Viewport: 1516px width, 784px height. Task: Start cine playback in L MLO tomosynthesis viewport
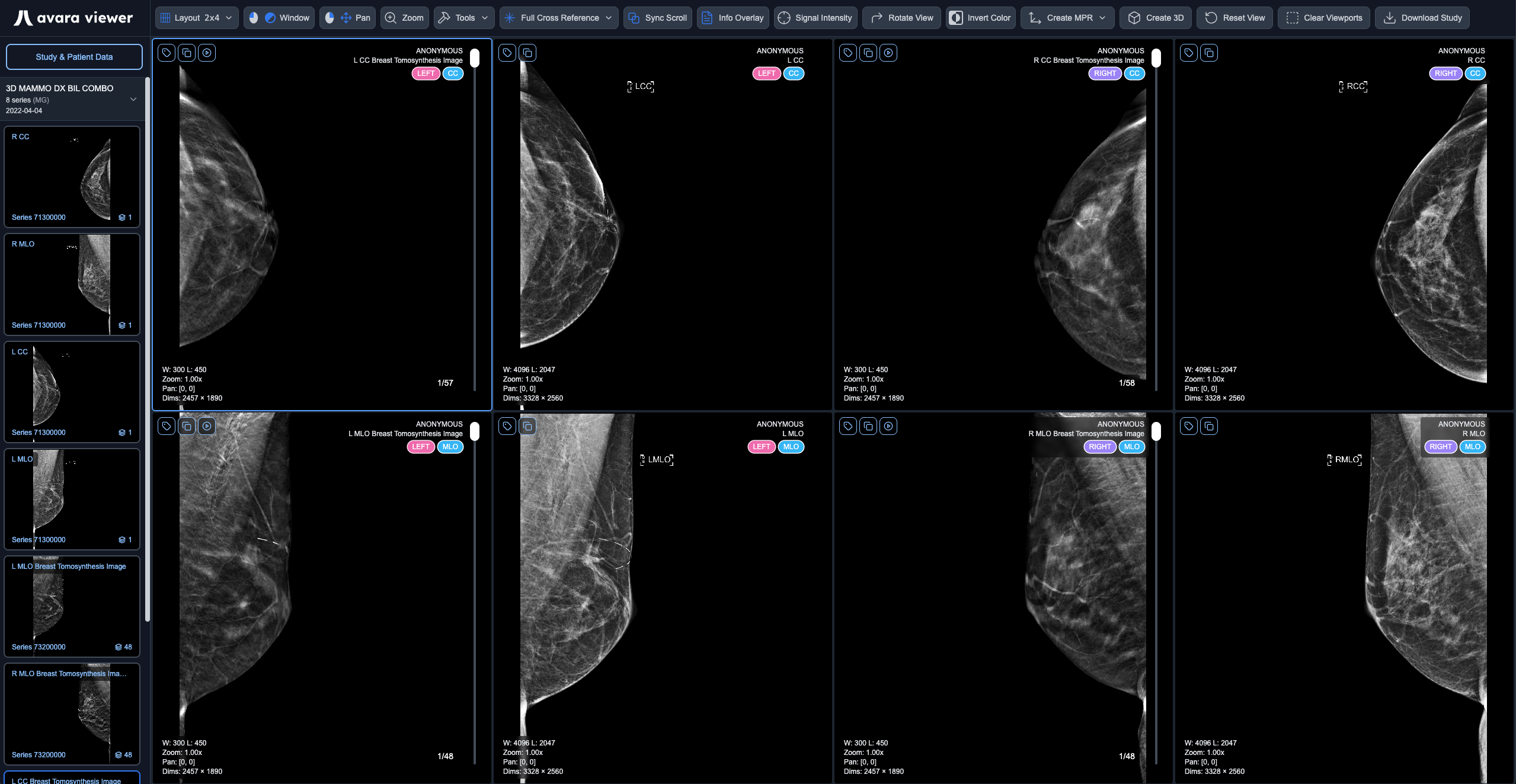point(206,425)
